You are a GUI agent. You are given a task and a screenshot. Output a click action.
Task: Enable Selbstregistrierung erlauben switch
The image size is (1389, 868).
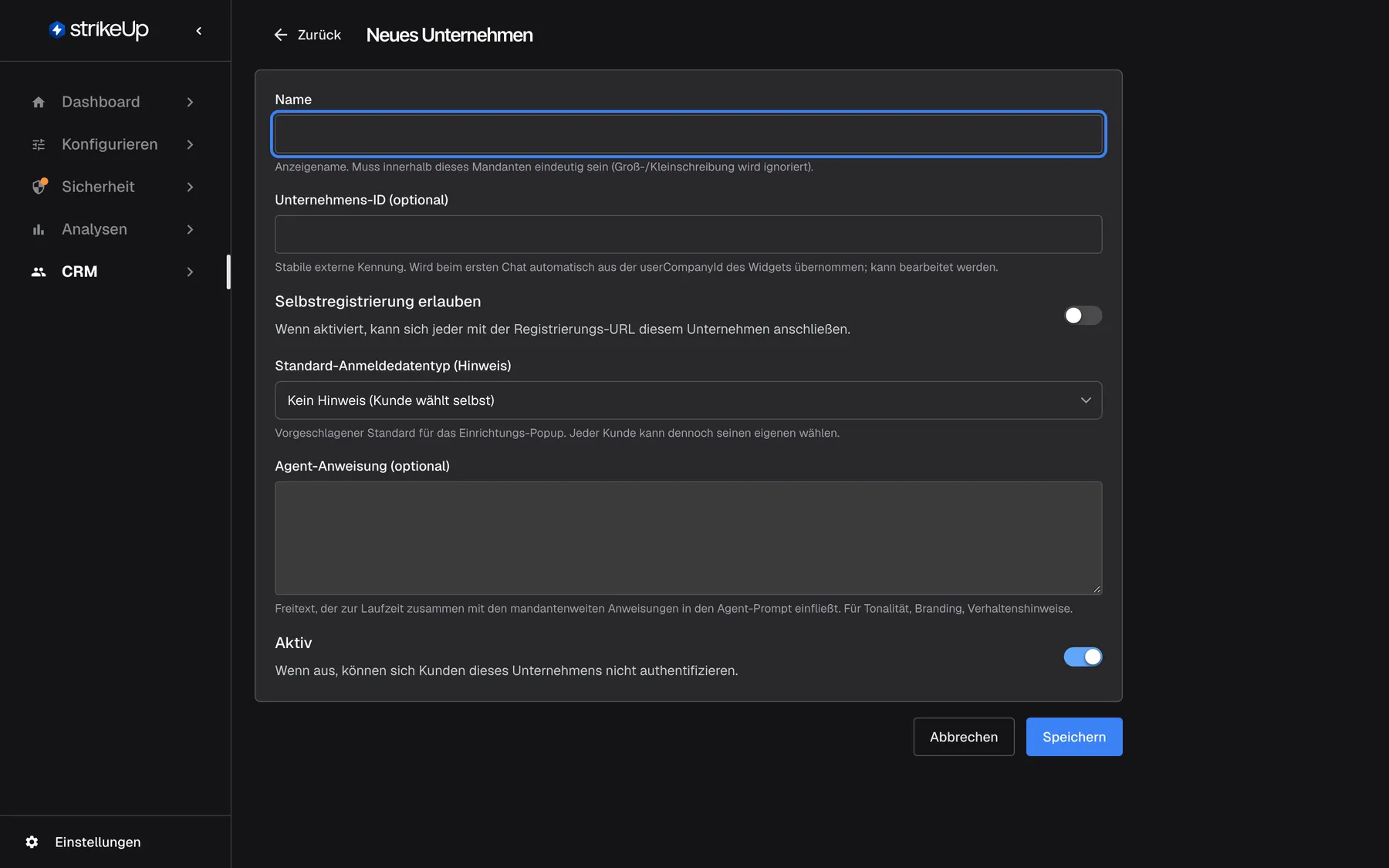[1083, 315]
